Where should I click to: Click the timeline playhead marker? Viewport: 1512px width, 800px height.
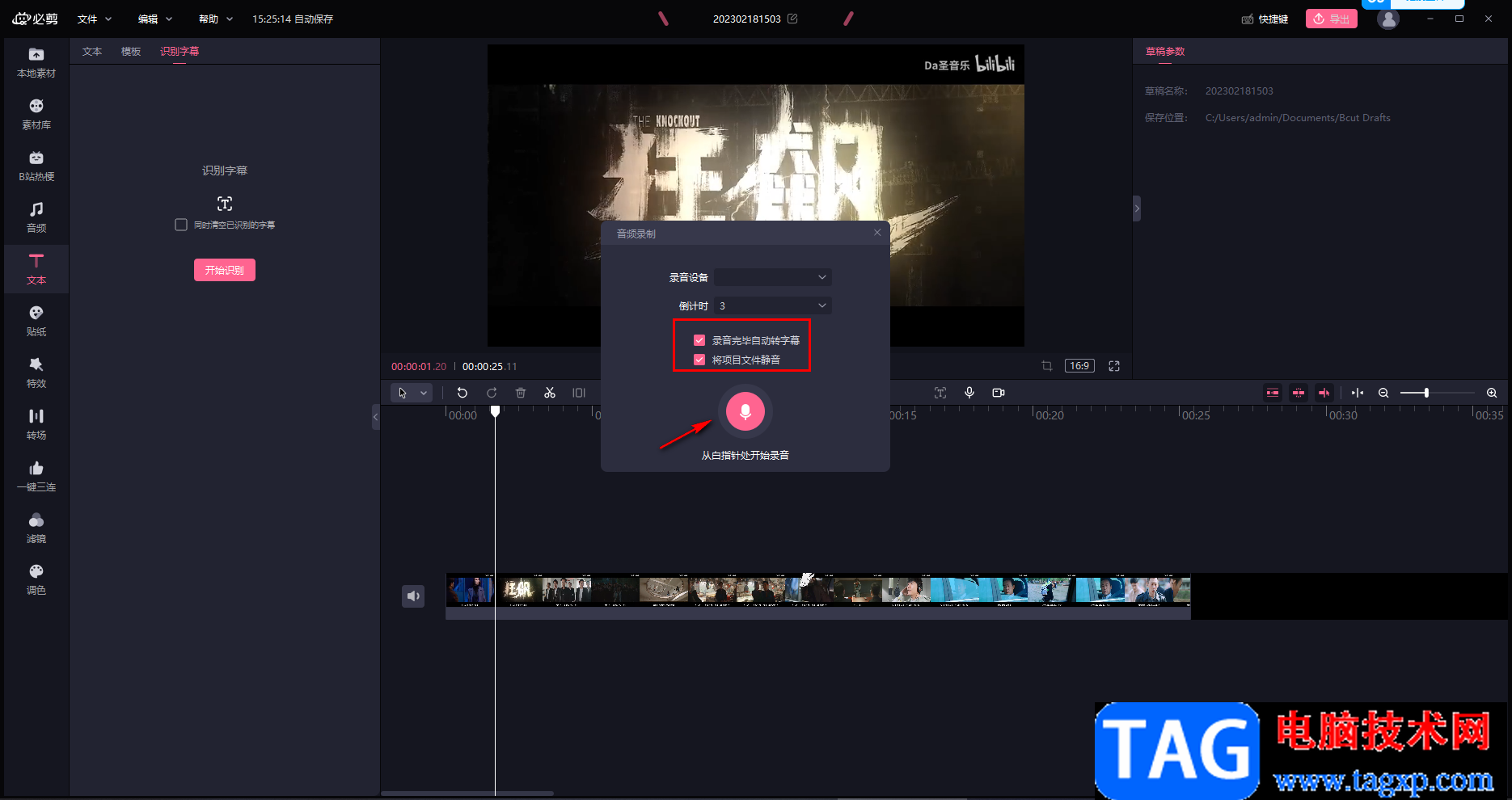click(x=496, y=411)
